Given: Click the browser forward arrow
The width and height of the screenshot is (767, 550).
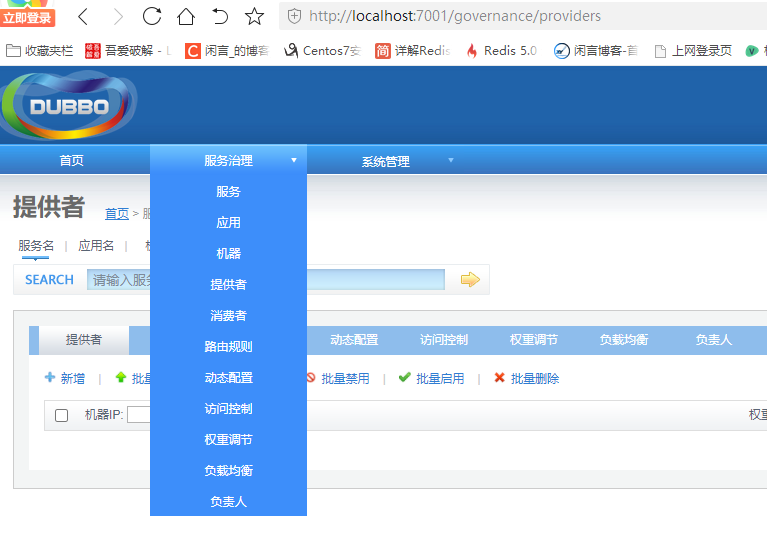Looking at the screenshot, I should pyautogui.click(x=118, y=17).
